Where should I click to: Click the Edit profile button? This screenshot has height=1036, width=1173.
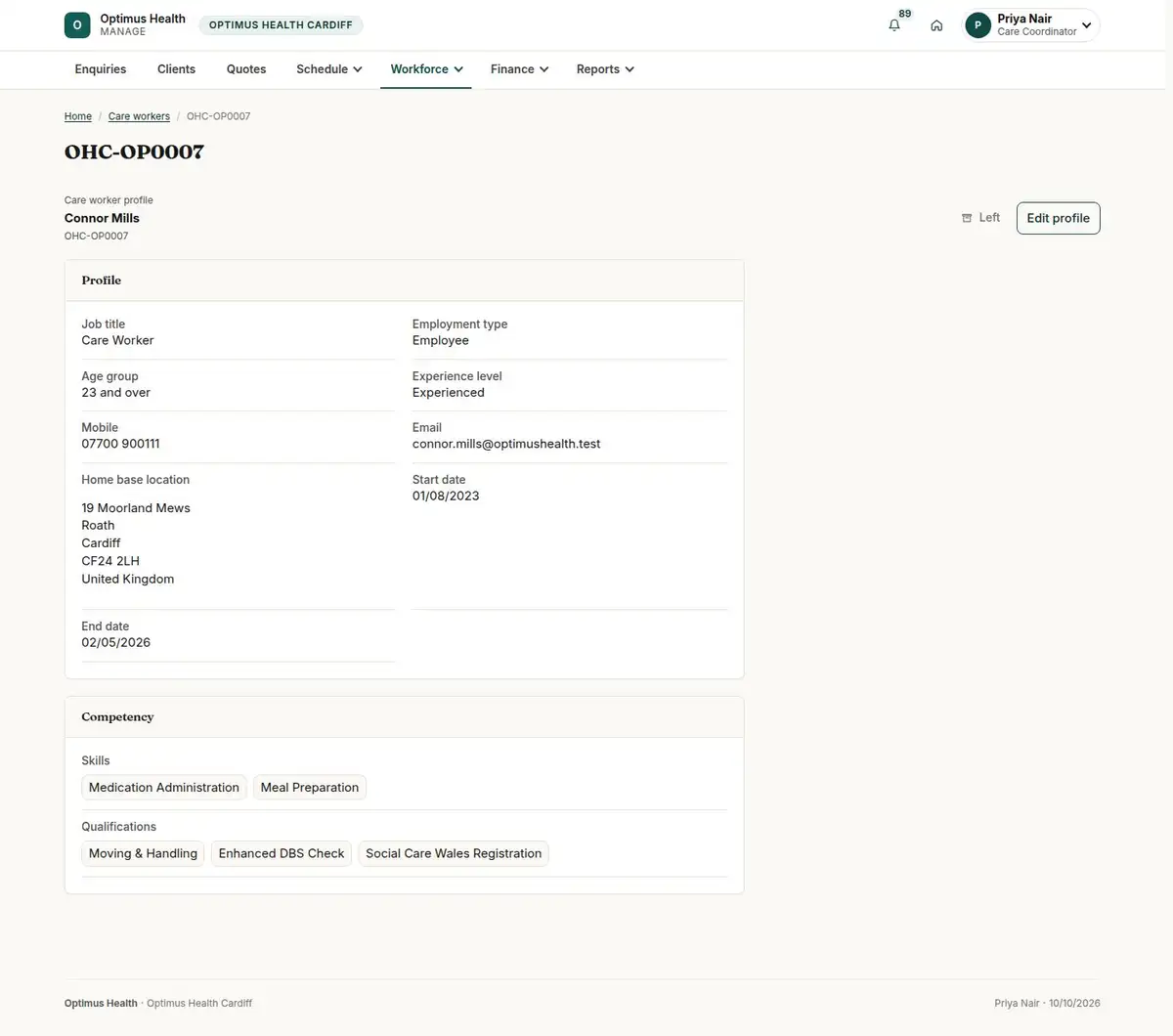[1058, 218]
